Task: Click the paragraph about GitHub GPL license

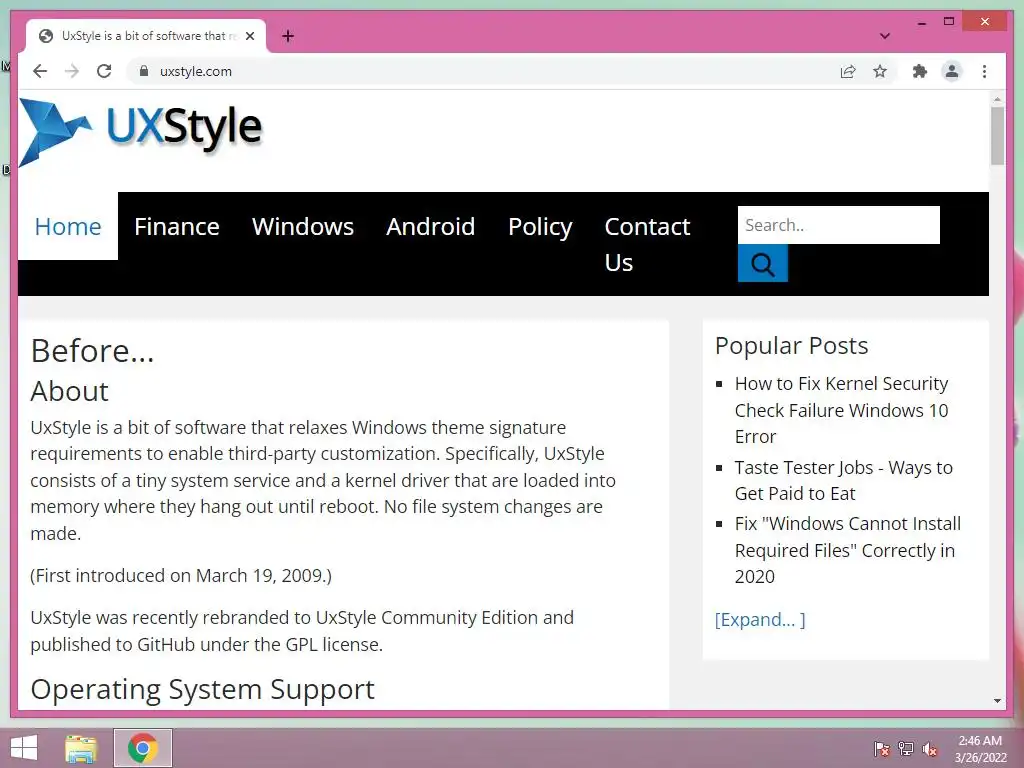Action: coord(302,631)
